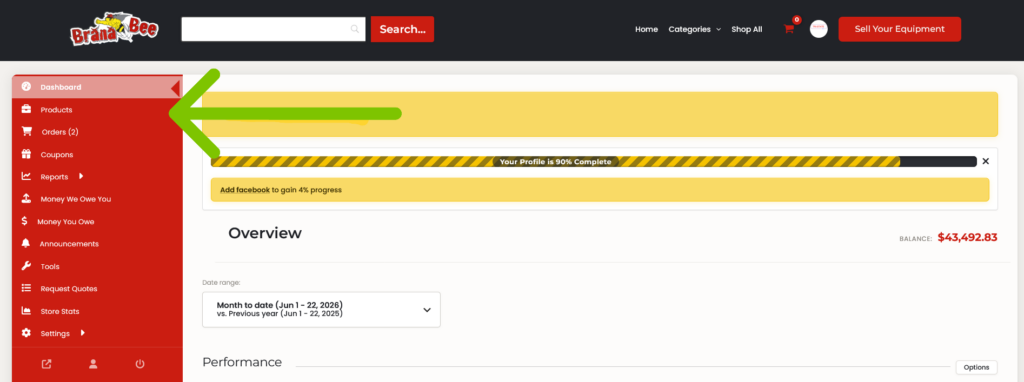Image resolution: width=1024 pixels, height=382 pixels.
Task: Click the Performance section heading
Action: click(x=242, y=362)
